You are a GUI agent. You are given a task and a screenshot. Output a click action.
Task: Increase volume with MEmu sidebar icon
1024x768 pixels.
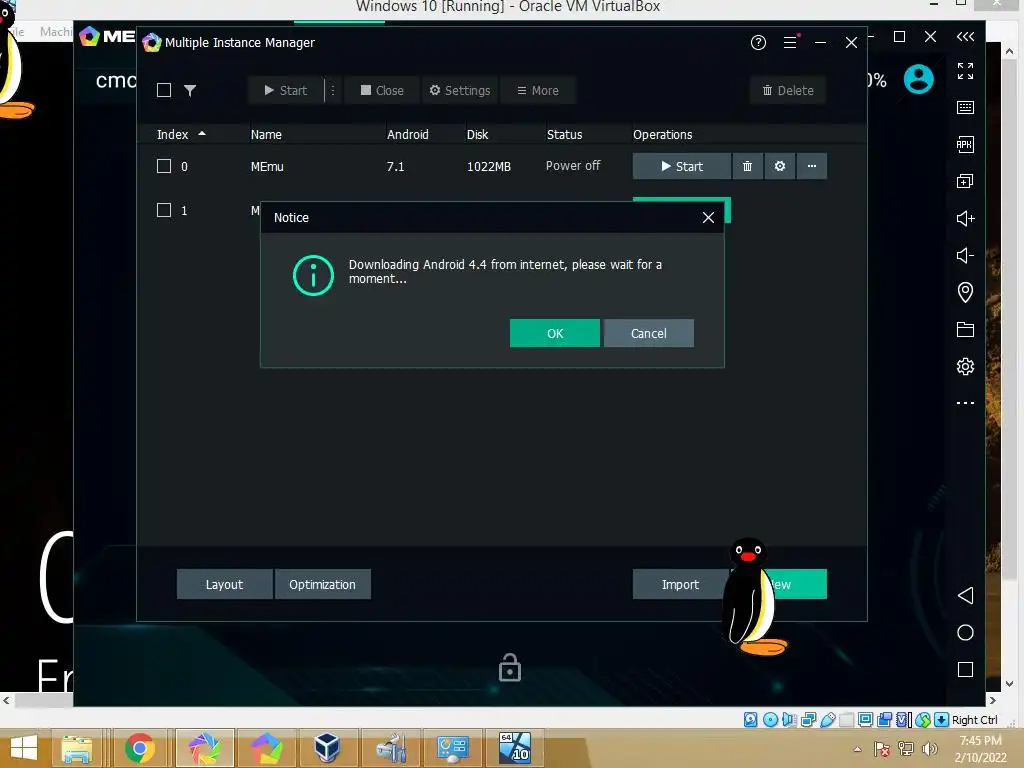pyautogui.click(x=965, y=218)
